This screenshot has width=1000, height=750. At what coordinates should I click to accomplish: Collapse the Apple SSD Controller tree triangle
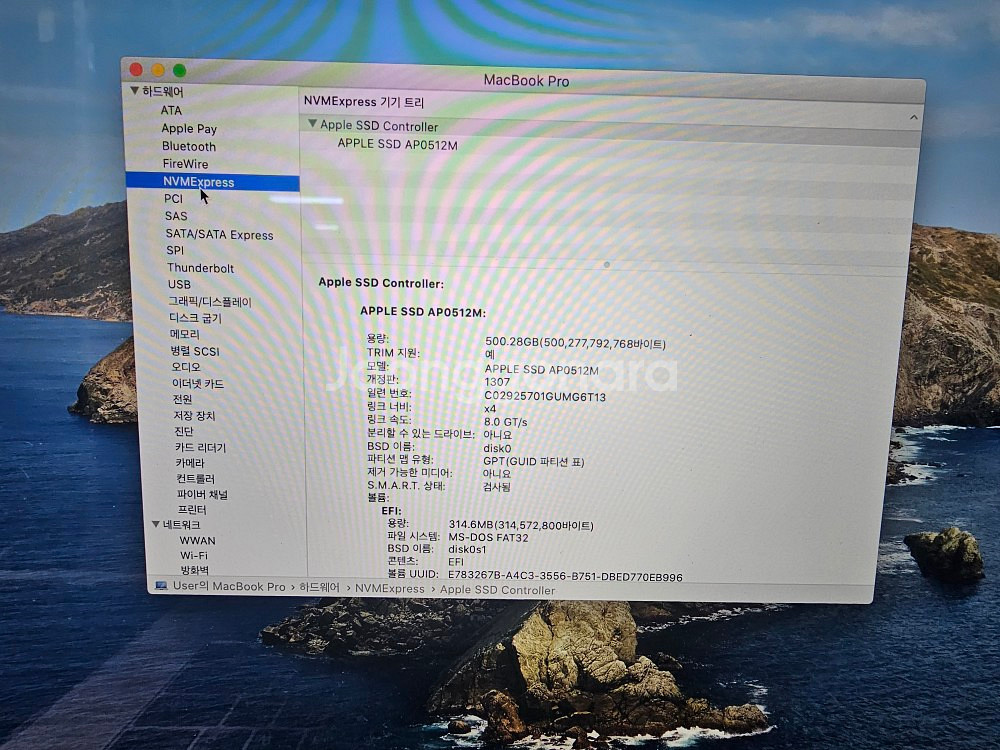tap(312, 124)
